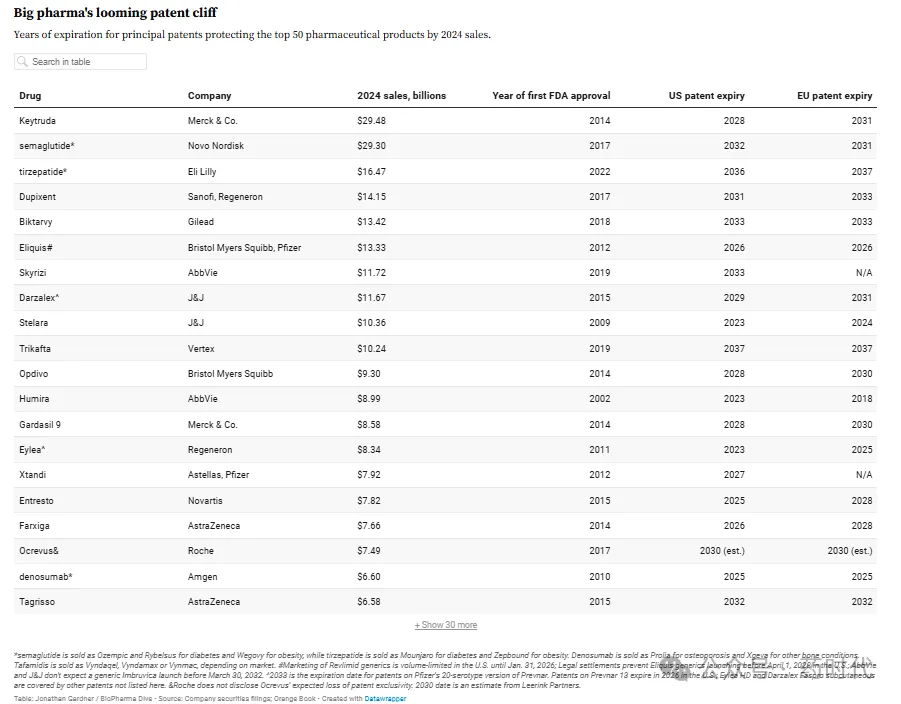Select the Keytruda drug name cell
Image resolution: width=901 pixels, height=704 pixels.
(x=38, y=121)
